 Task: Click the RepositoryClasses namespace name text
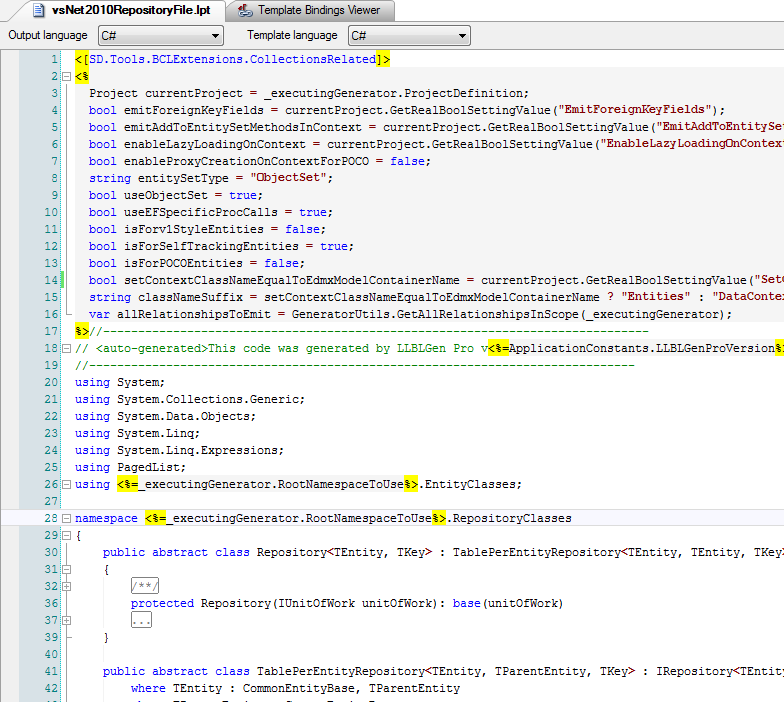pos(509,518)
